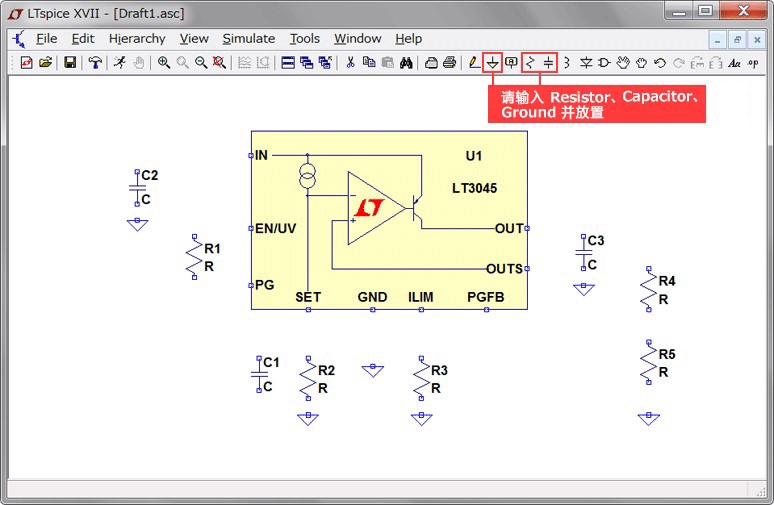Click the Cut scissors icon
The width and height of the screenshot is (774, 505).
pyautogui.click(x=350, y=62)
